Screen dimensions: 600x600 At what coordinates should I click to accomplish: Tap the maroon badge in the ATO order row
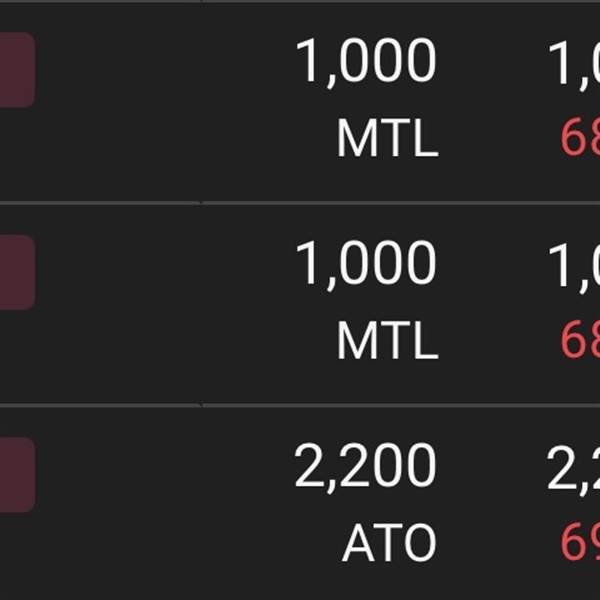18,474
